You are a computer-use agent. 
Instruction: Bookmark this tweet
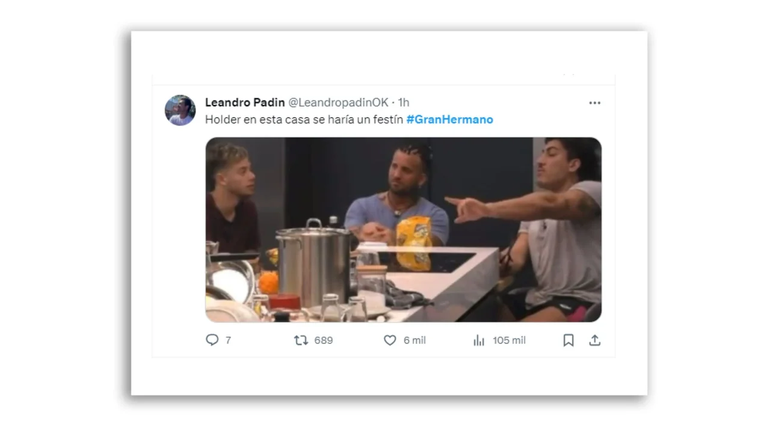568,340
